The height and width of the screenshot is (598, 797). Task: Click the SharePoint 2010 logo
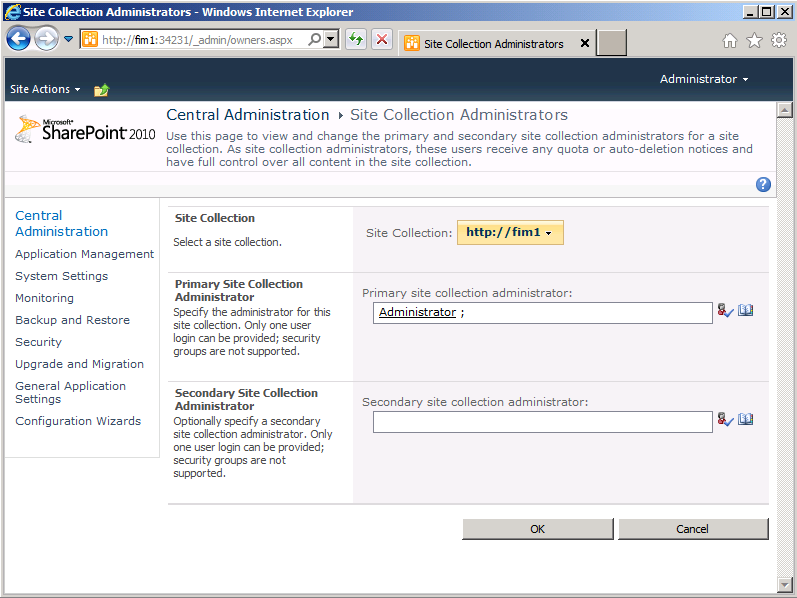(x=85, y=129)
